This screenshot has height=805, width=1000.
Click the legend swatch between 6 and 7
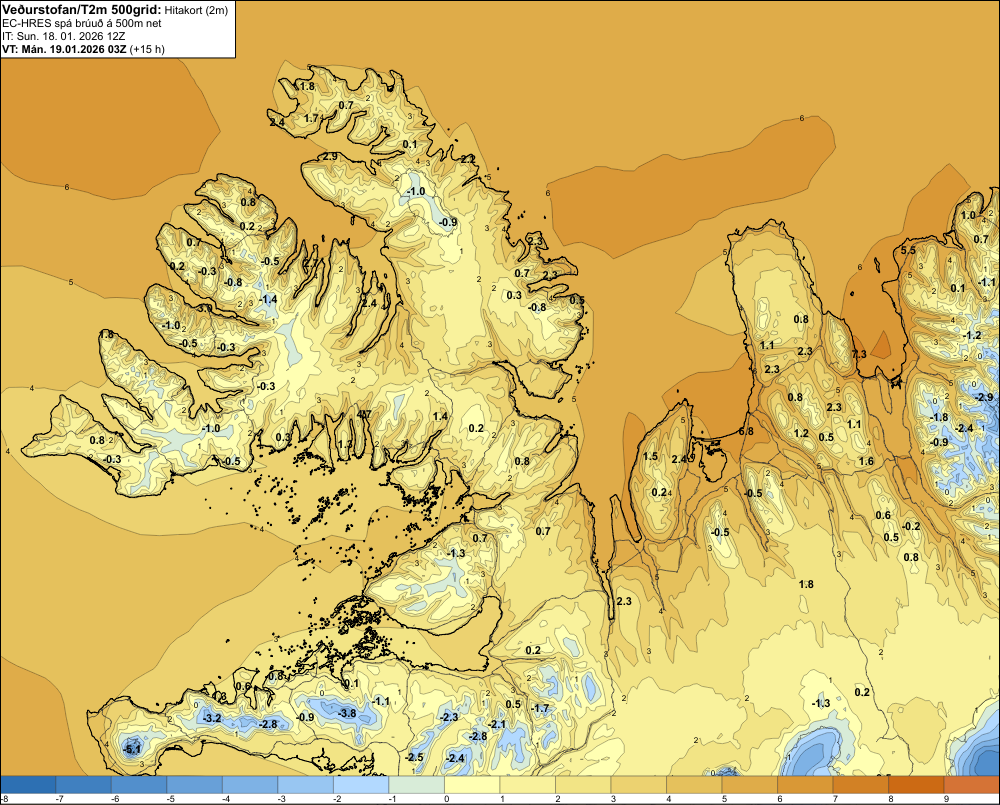point(805,785)
